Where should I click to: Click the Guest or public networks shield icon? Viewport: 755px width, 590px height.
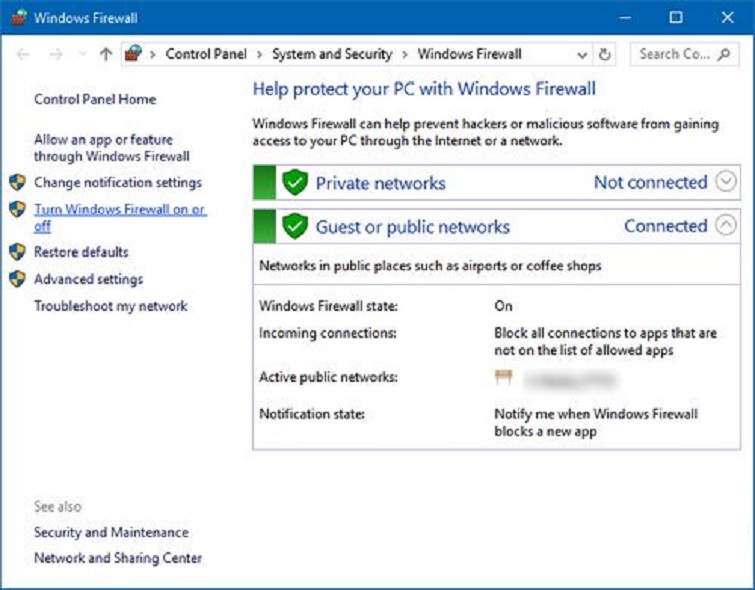293,227
